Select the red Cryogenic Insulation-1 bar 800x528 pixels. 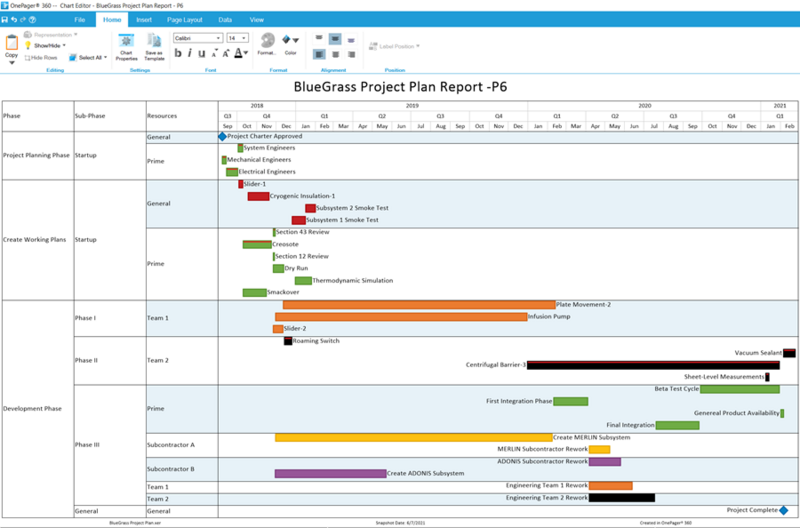258,196
